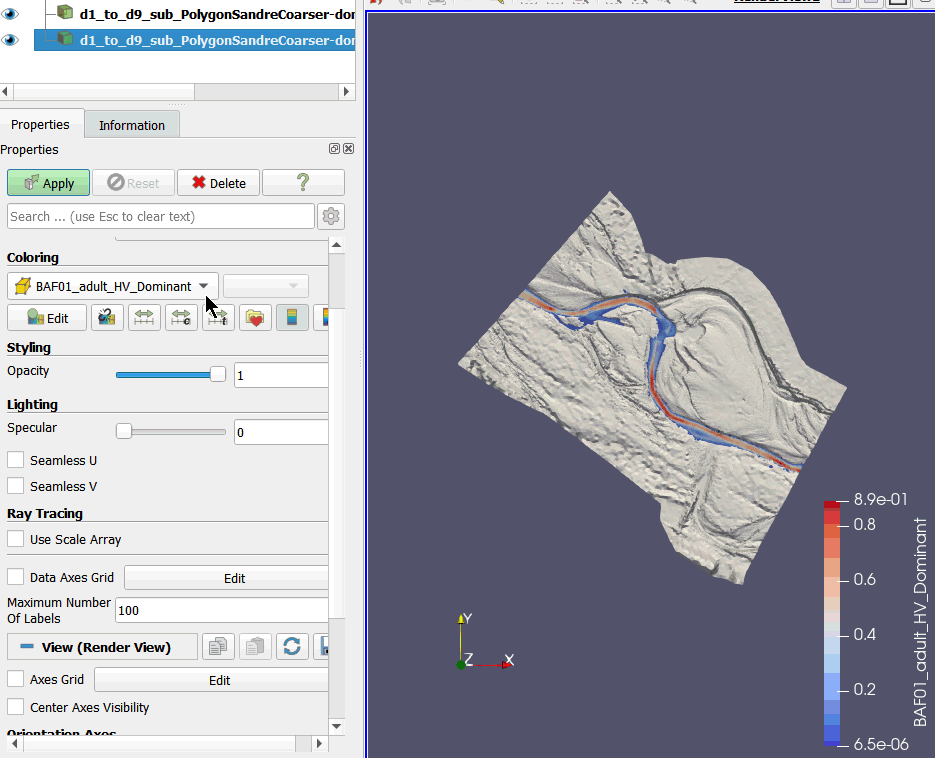Switch to the Information tab

click(132, 125)
